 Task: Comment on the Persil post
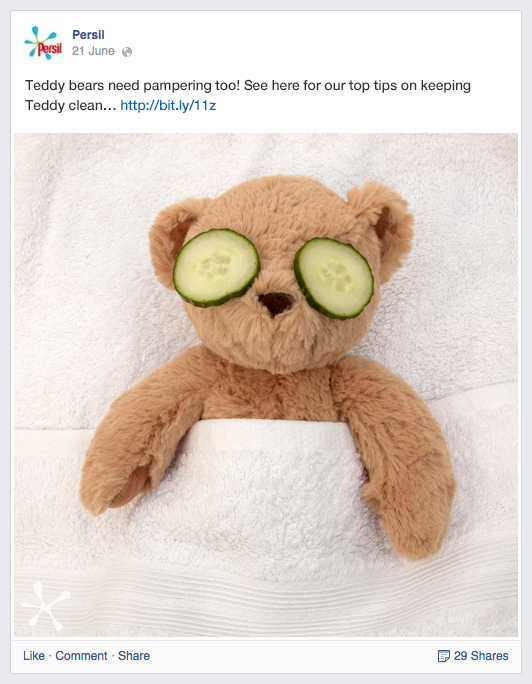pyautogui.click(x=81, y=656)
